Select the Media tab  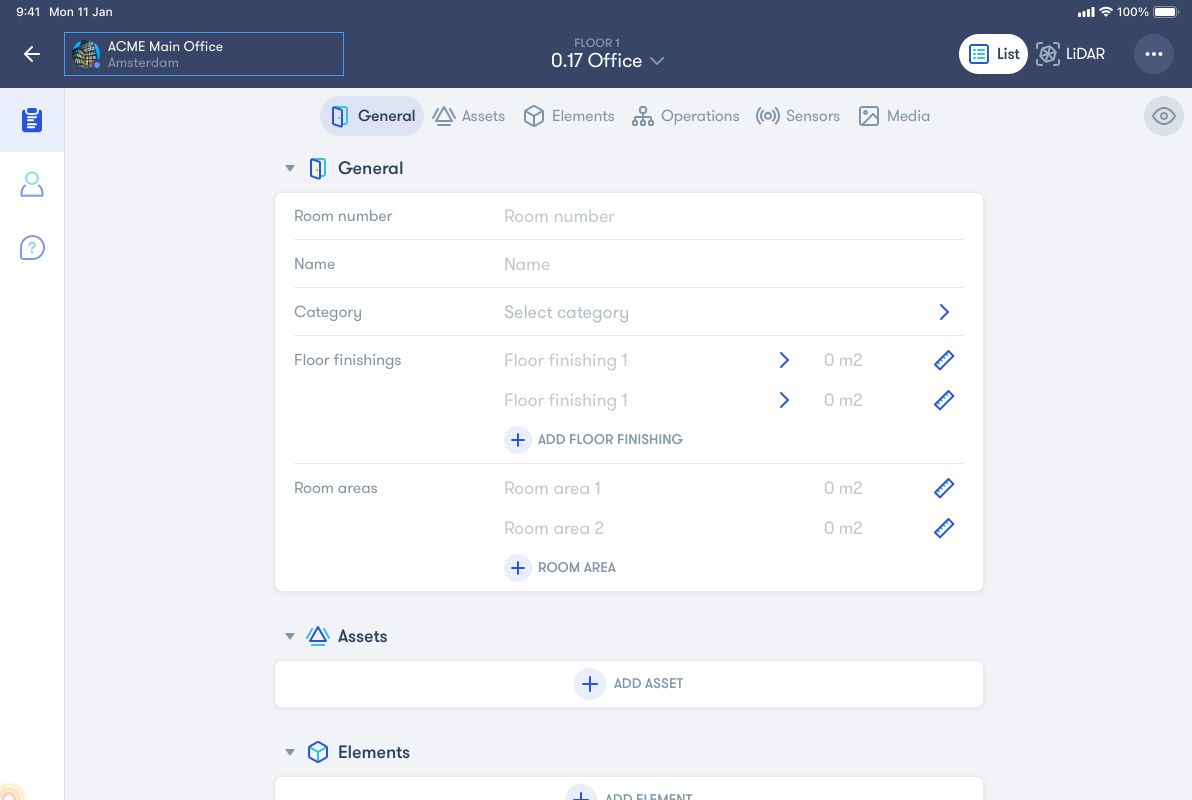coord(894,116)
